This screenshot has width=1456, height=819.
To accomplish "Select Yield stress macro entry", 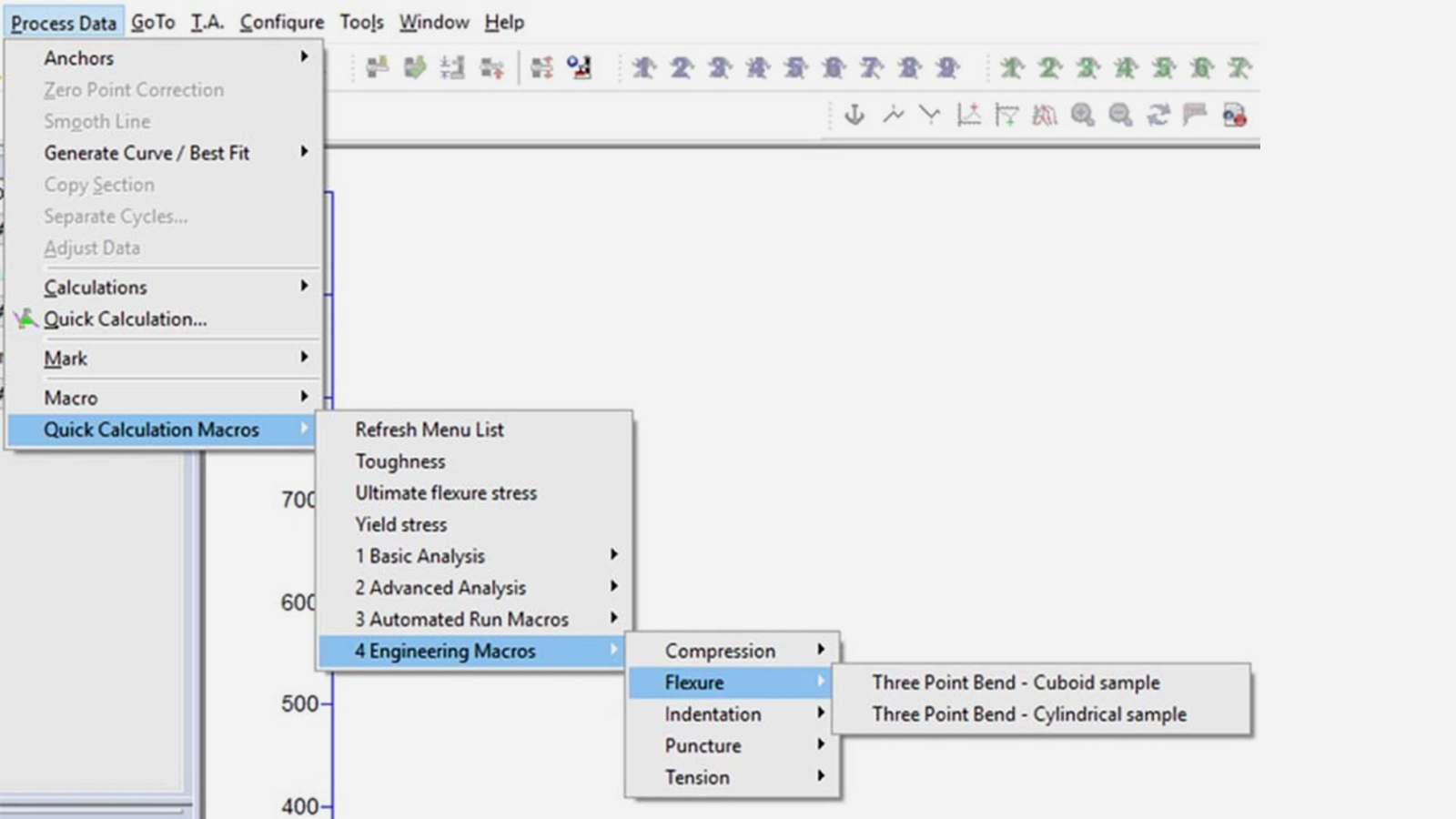I will coord(401,524).
